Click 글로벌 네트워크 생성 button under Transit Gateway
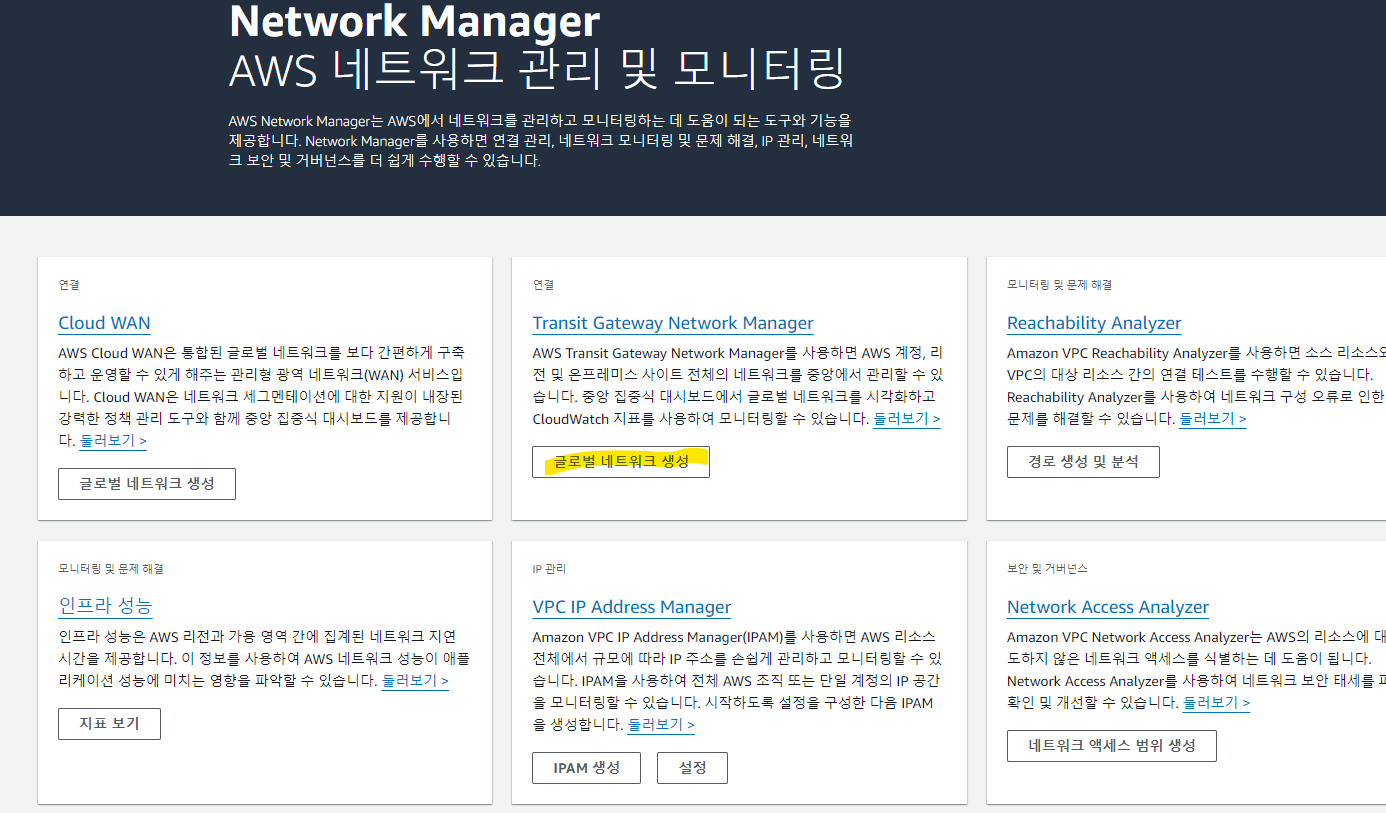Image resolution: width=1386 pixels, height=813 pixels. click(621, 461)
